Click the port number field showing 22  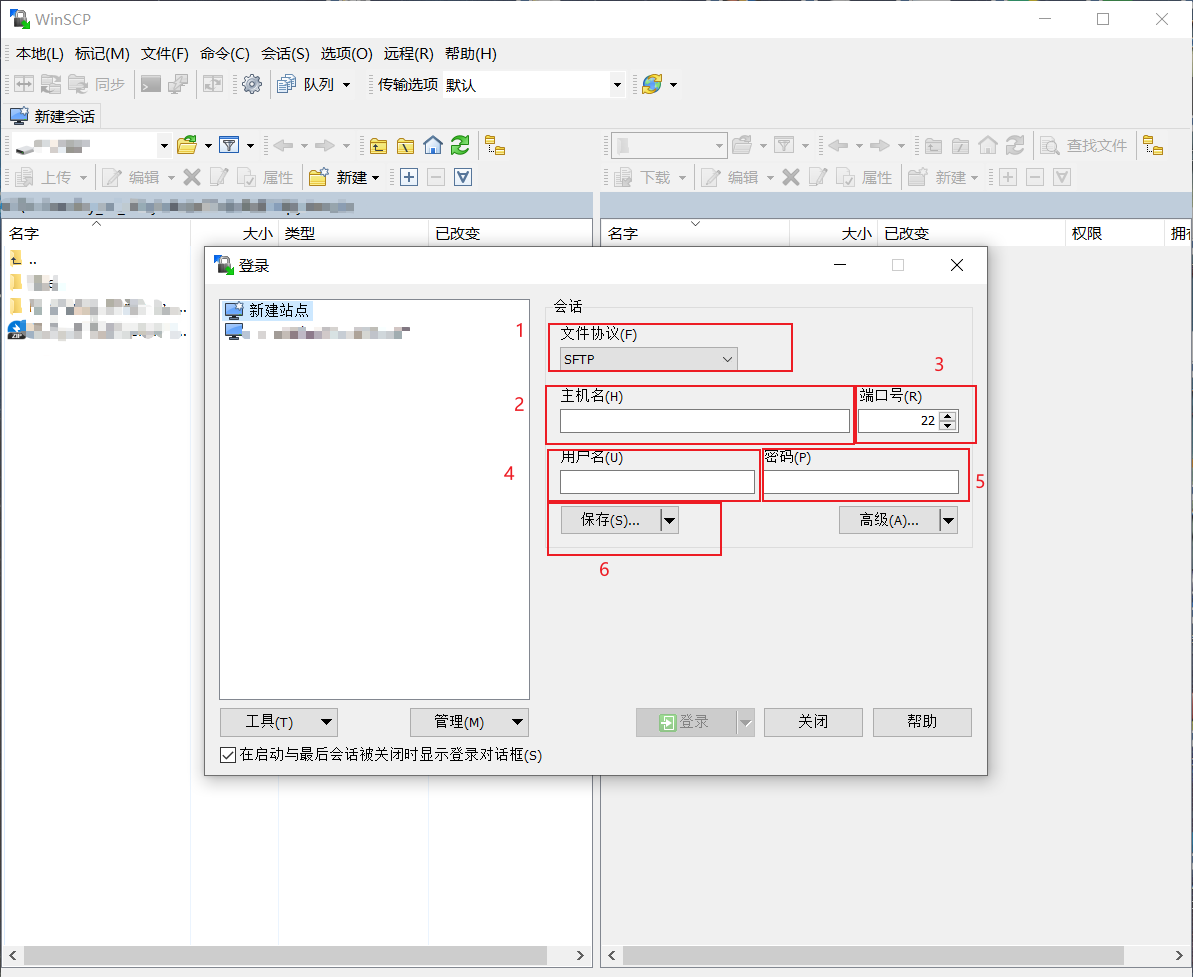[x=899, y=421]
